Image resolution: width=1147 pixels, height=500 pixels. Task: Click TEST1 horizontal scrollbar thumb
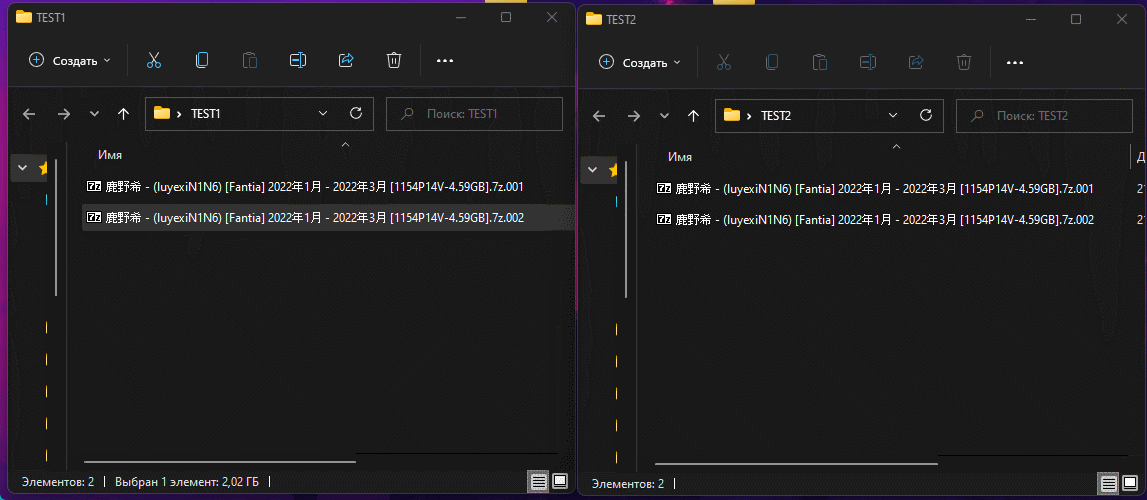click(219, 462)
